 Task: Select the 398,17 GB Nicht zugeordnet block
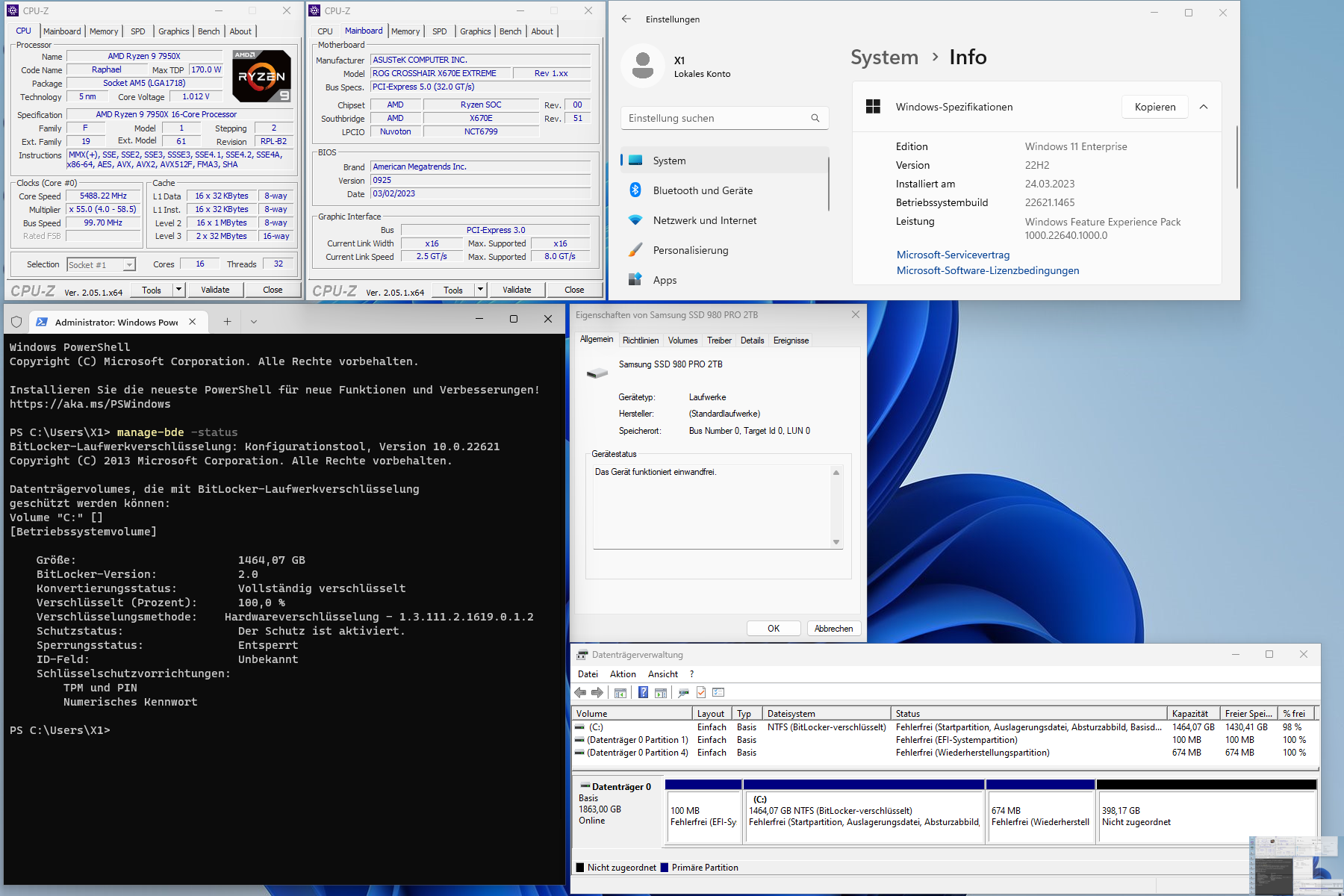[1206, 812]
